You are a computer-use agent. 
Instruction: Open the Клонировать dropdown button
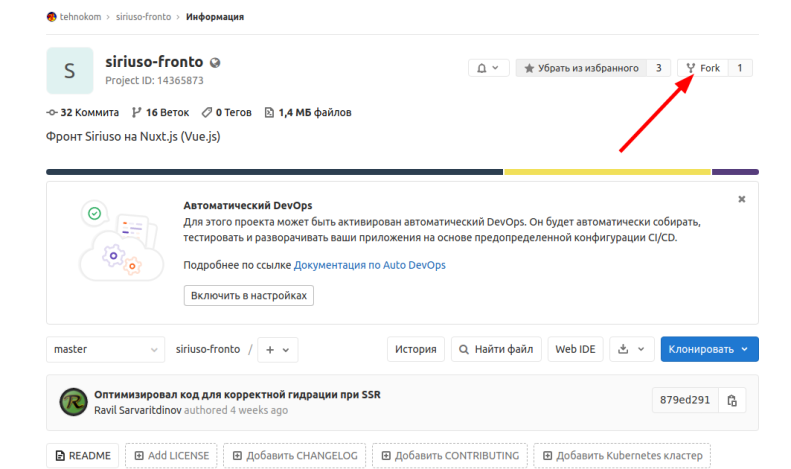click(x=709, y=349)
